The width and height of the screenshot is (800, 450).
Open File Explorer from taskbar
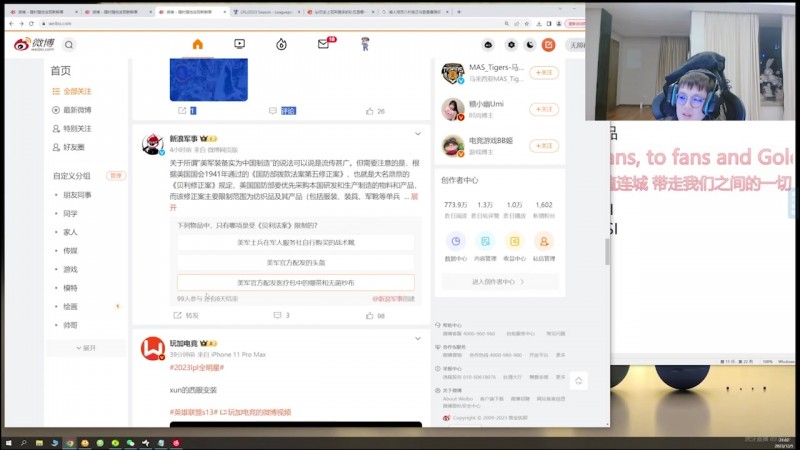click(x=39, y=443)
